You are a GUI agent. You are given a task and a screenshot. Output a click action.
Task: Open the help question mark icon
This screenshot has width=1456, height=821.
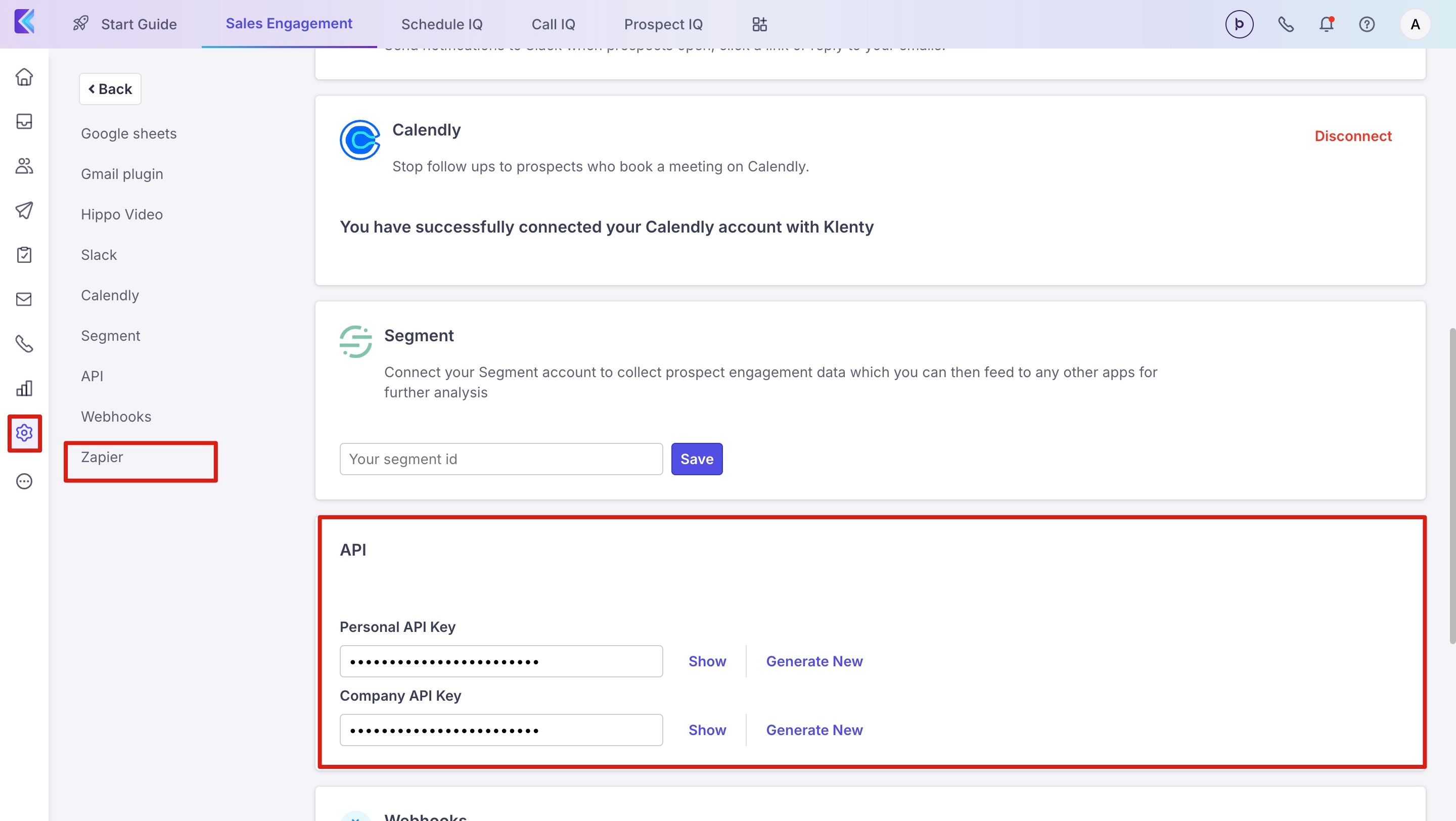(1367, 24)
